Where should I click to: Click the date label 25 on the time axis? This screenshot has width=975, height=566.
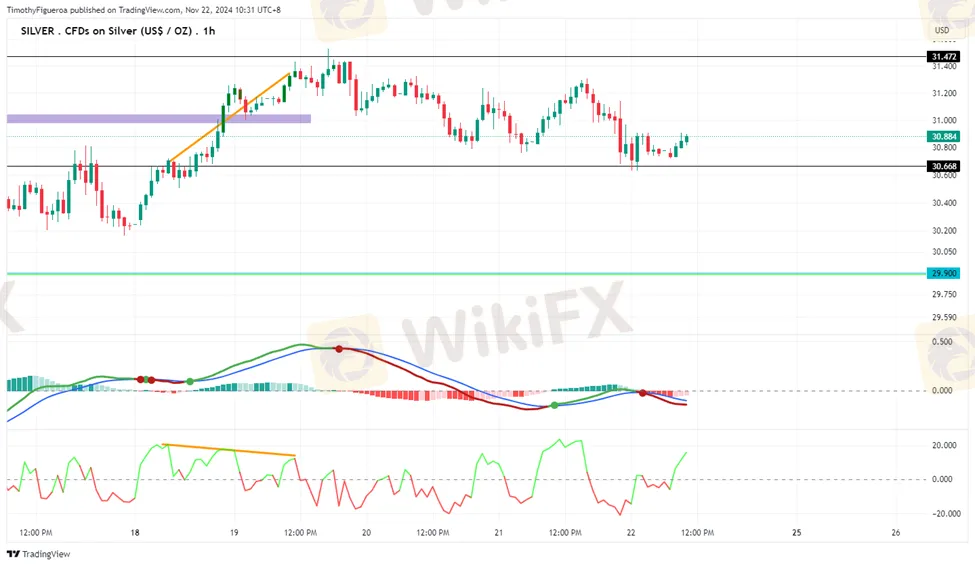(797, 533)
